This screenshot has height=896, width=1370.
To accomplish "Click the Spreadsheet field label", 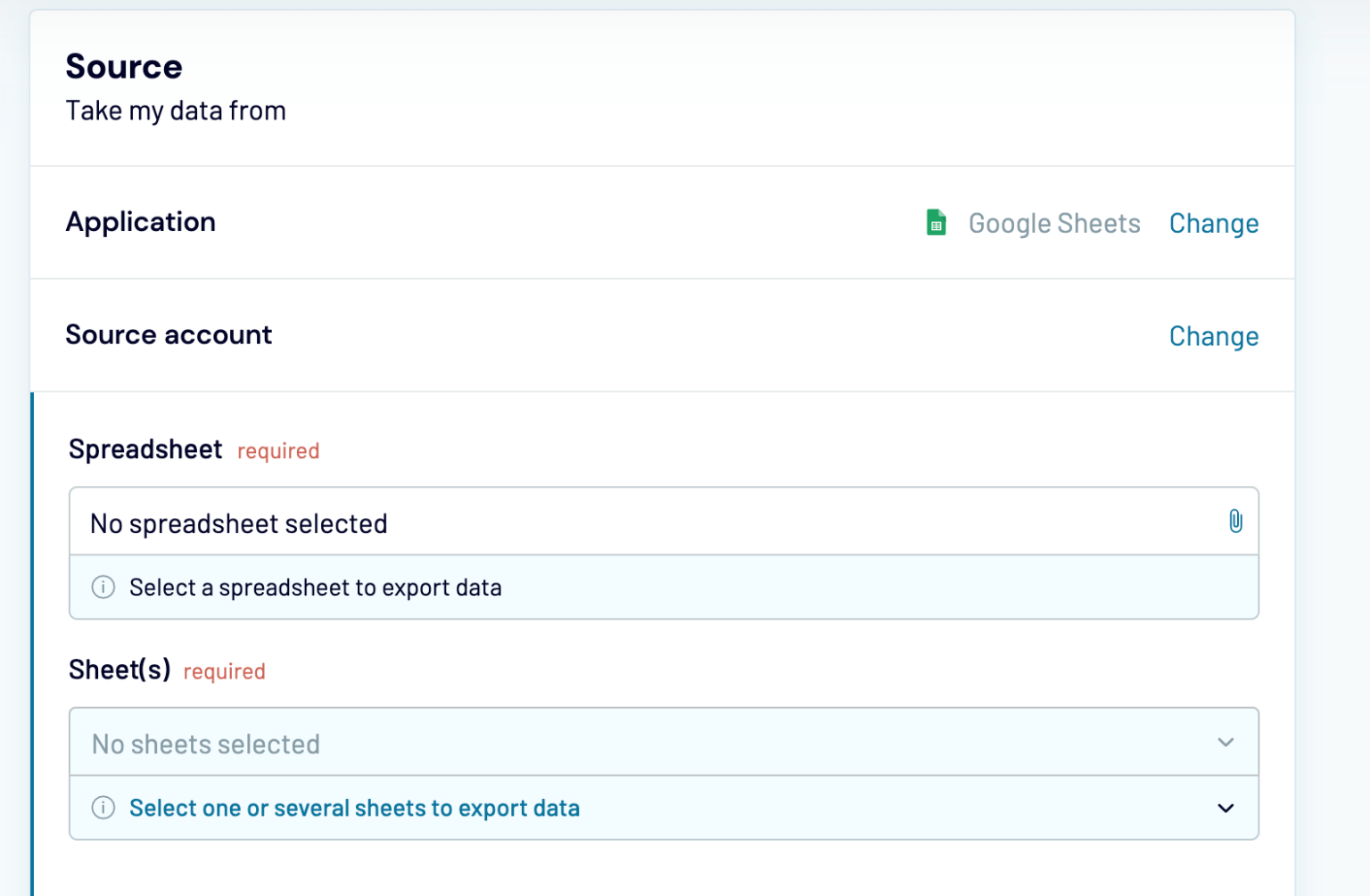I will pos(144,449).
